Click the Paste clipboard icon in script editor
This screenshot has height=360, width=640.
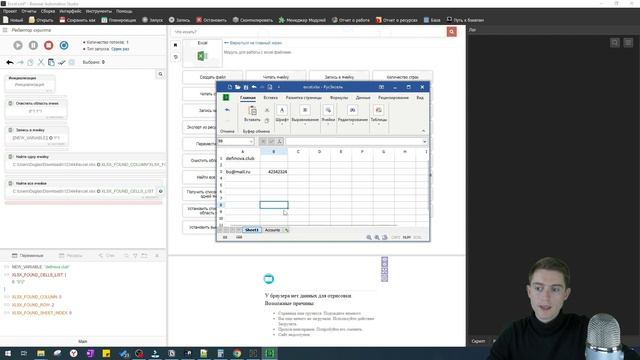(x=51, y=62)
